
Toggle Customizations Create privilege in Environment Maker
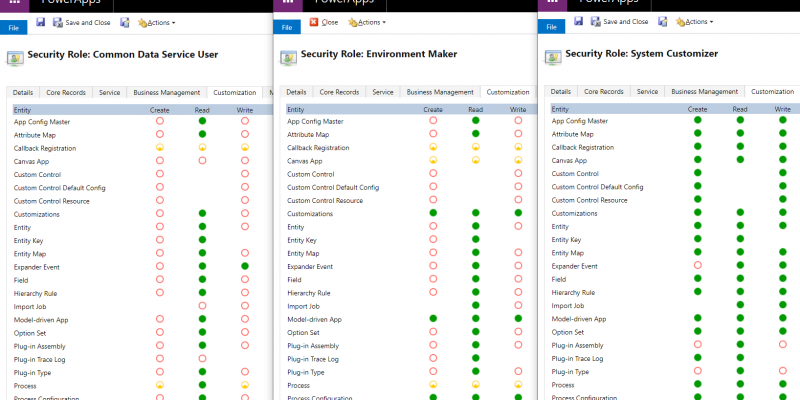pyautogui.click(x=433, y=213)
